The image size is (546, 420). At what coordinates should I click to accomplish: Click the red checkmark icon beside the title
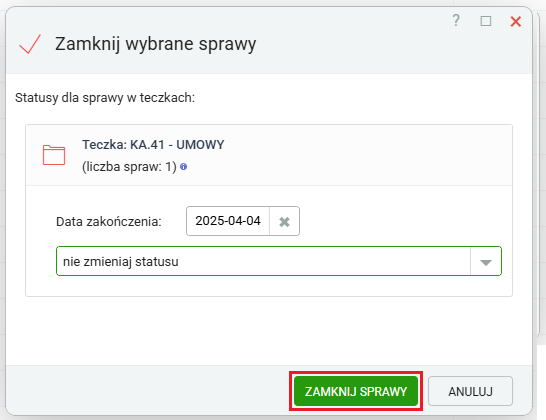click(x=30, y=44)
